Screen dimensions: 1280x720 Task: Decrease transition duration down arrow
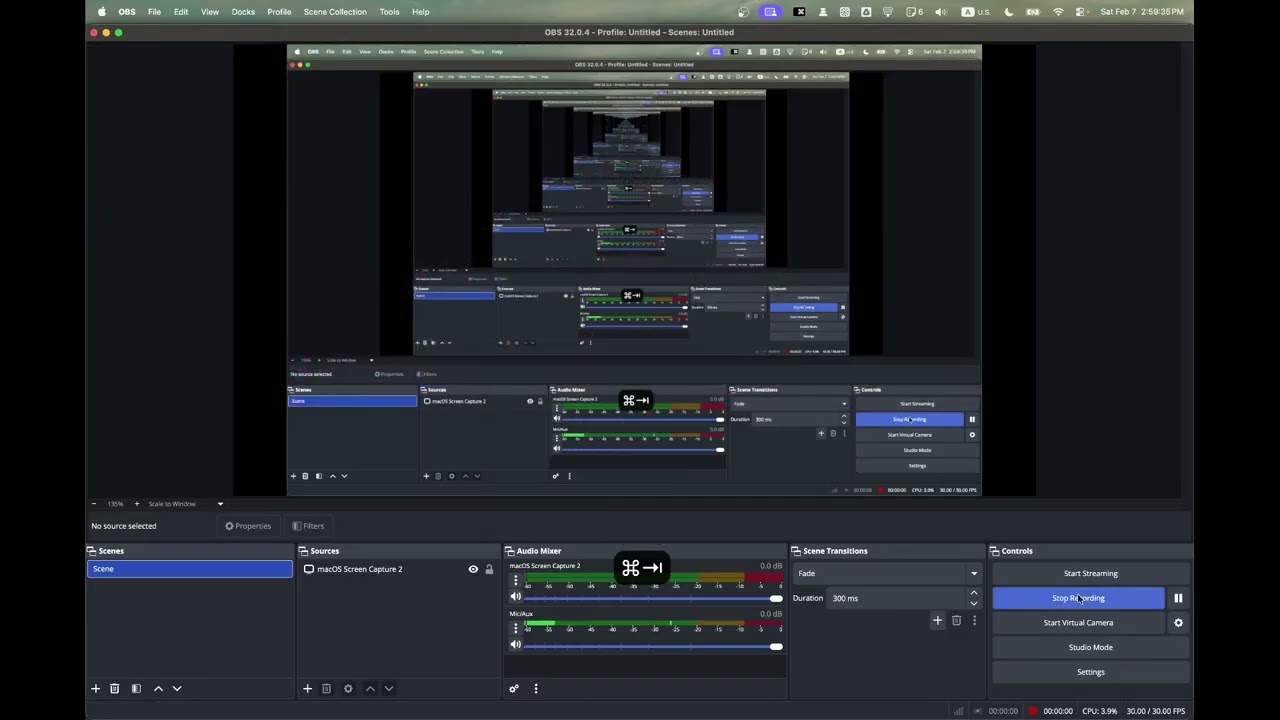point(974,603)
